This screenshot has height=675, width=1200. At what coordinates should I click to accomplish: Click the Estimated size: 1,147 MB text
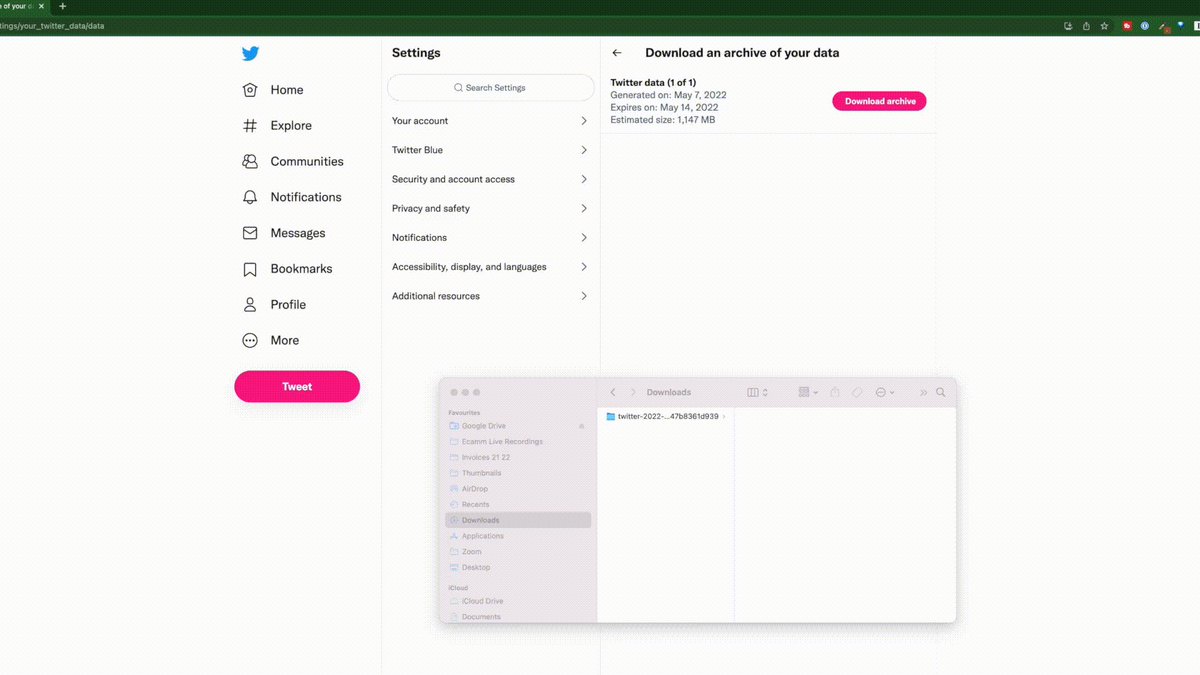click(x=662, y=120)
